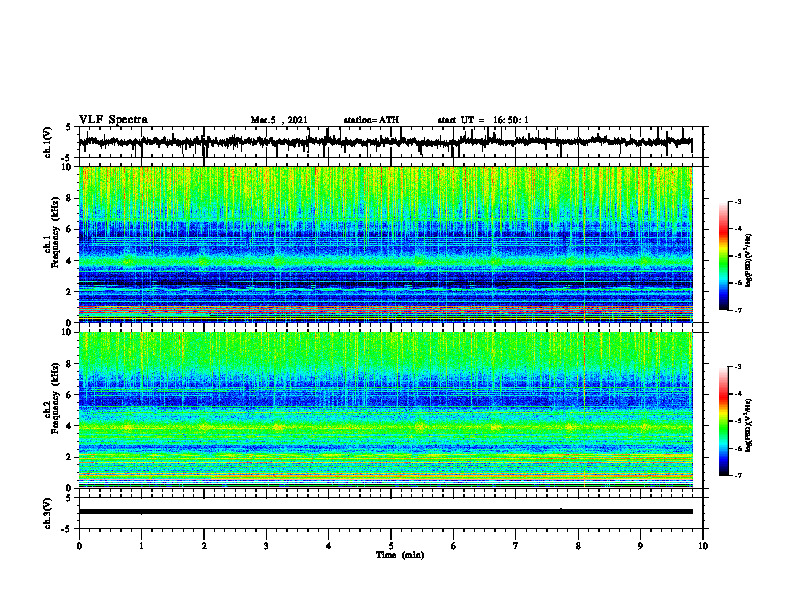Click the '8' minute tick on time axis
792x612 pixels.
point(578,546)
